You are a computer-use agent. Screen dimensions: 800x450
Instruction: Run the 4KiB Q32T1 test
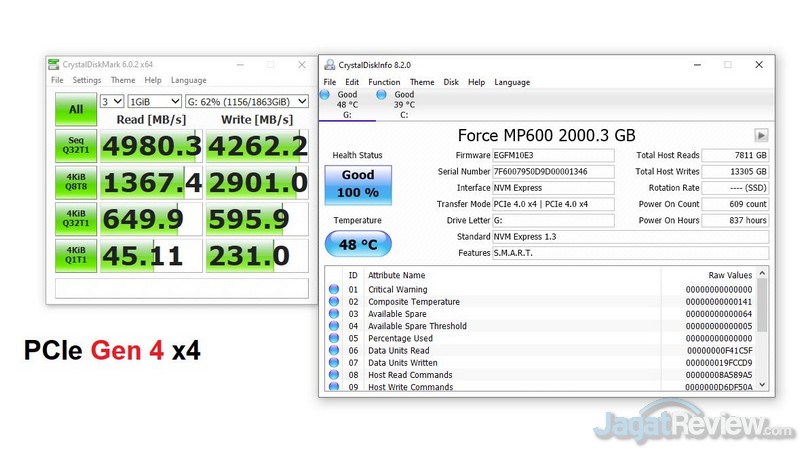pos(76,219)
